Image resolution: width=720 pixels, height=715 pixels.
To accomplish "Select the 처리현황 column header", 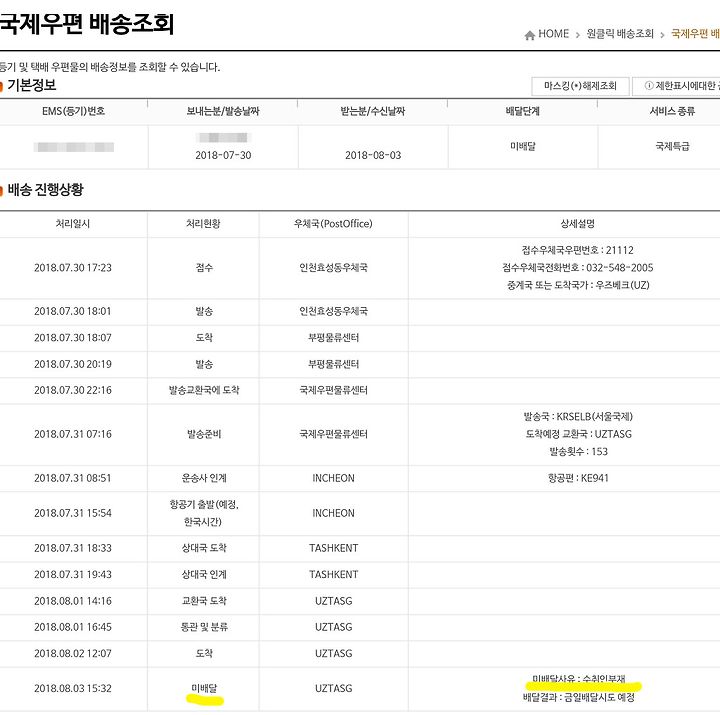I will point(203,224).
